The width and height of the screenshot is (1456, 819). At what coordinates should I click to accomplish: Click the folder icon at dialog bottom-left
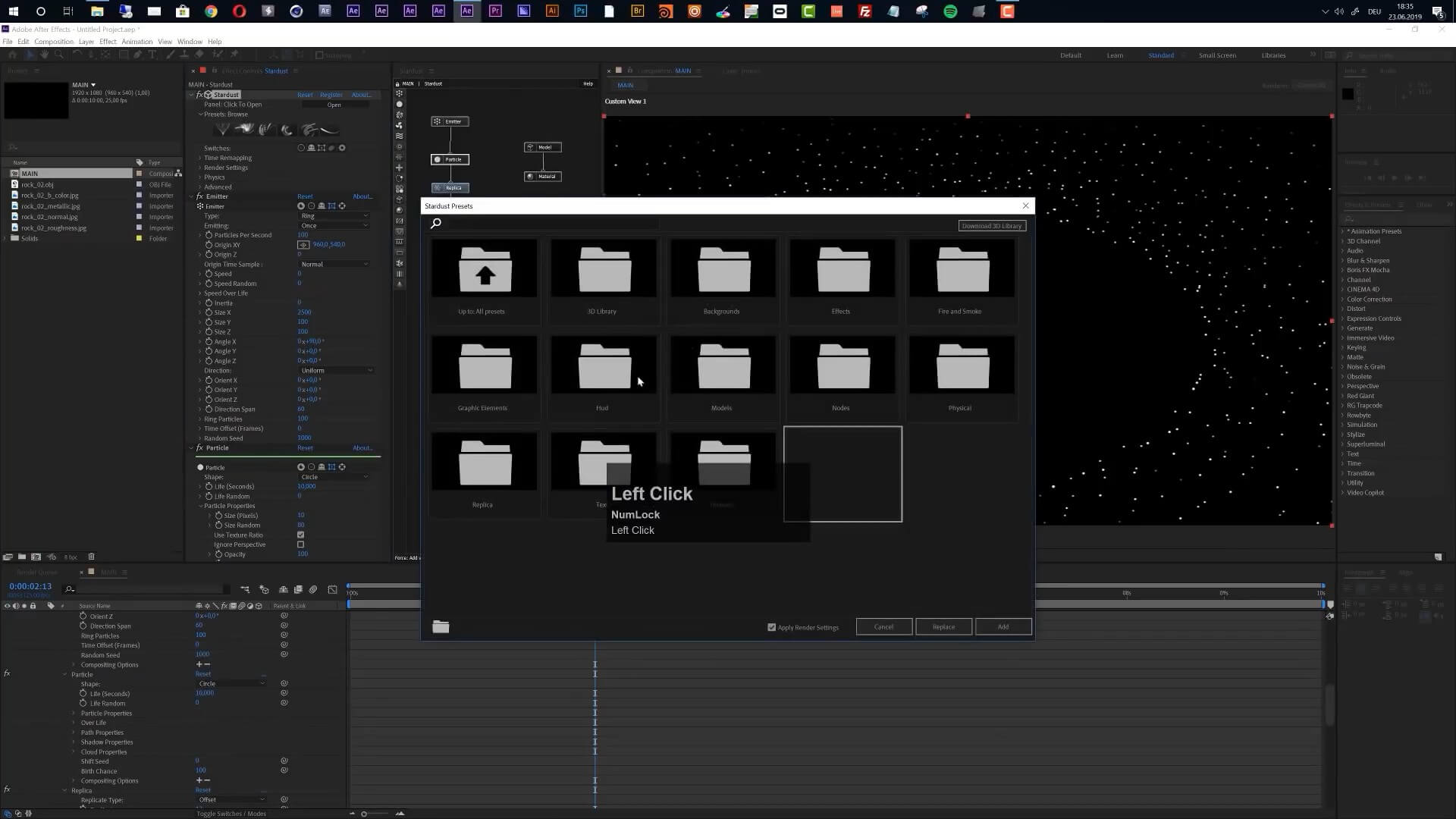click(x=441, y=626)
